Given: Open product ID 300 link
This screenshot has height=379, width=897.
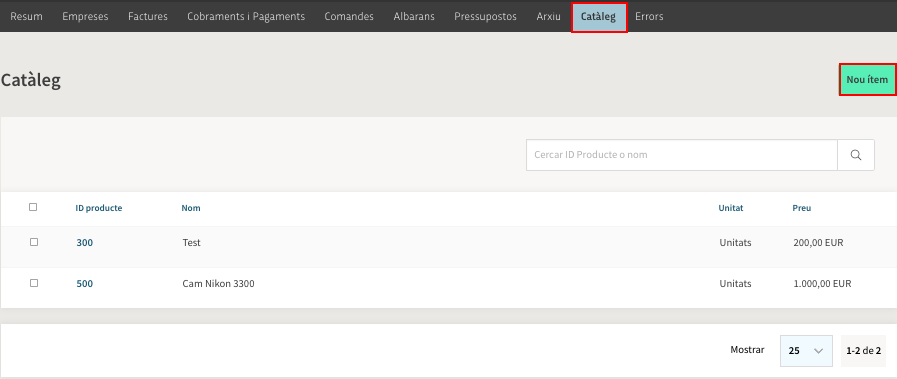Looking at the screenshot, I should (x=85, y=243).
